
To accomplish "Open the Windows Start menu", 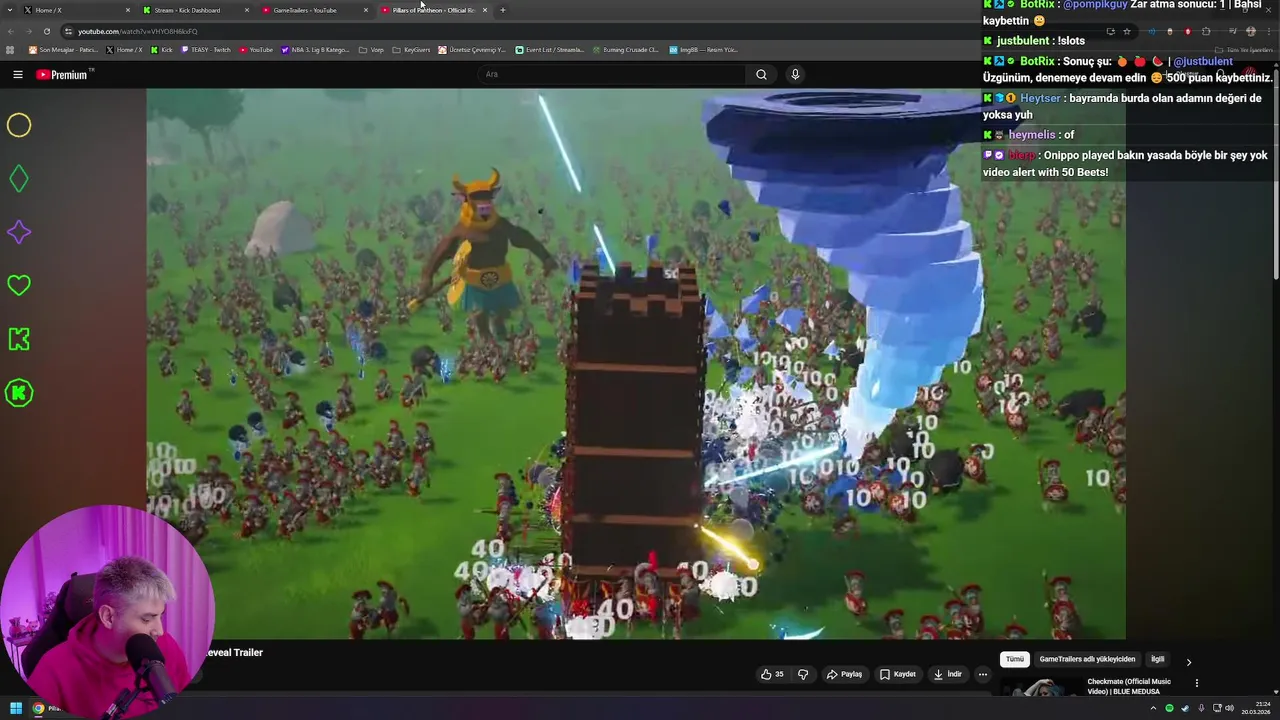I will point(16,708).
